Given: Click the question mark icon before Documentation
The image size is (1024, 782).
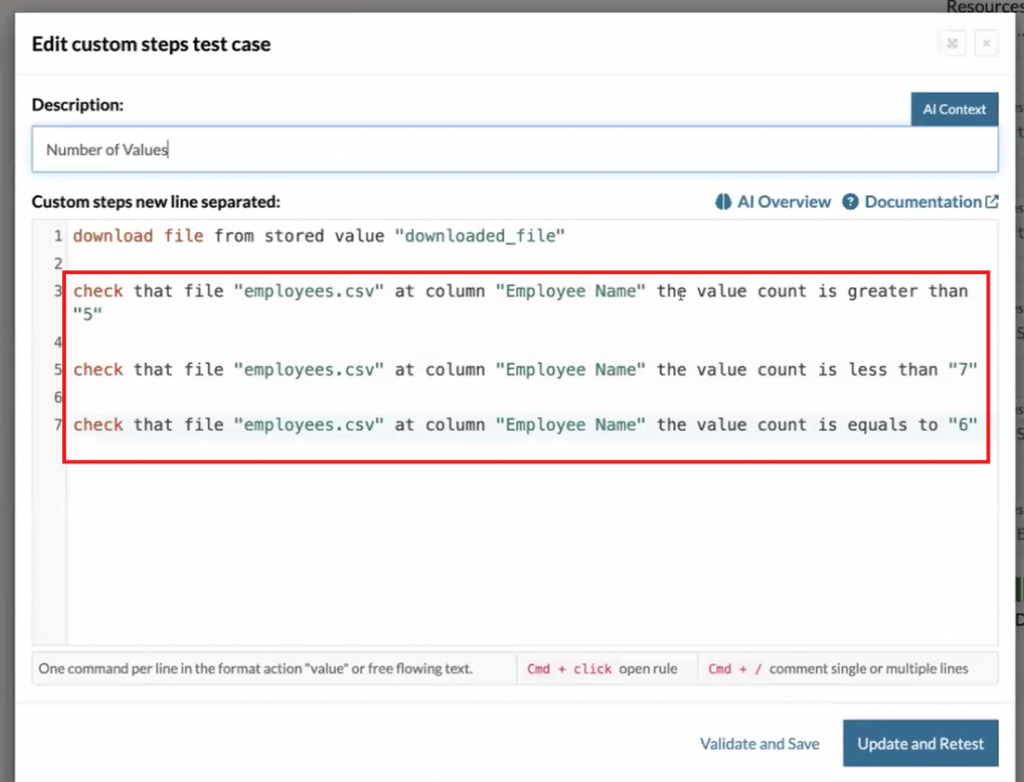Looking at the screenshot, I should 850,202.
